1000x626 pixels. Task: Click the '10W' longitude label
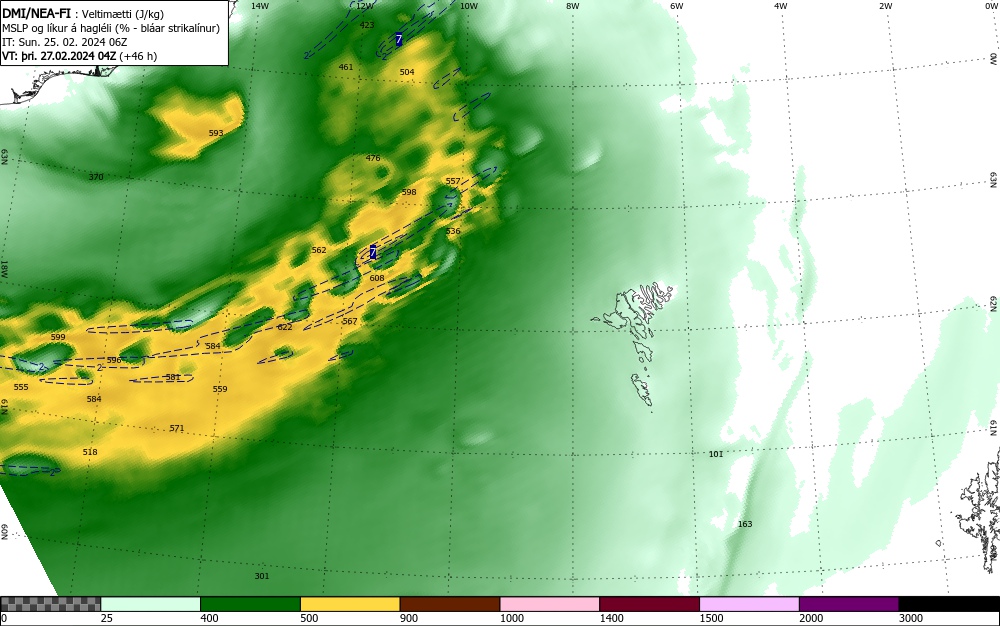click(468, 6)
